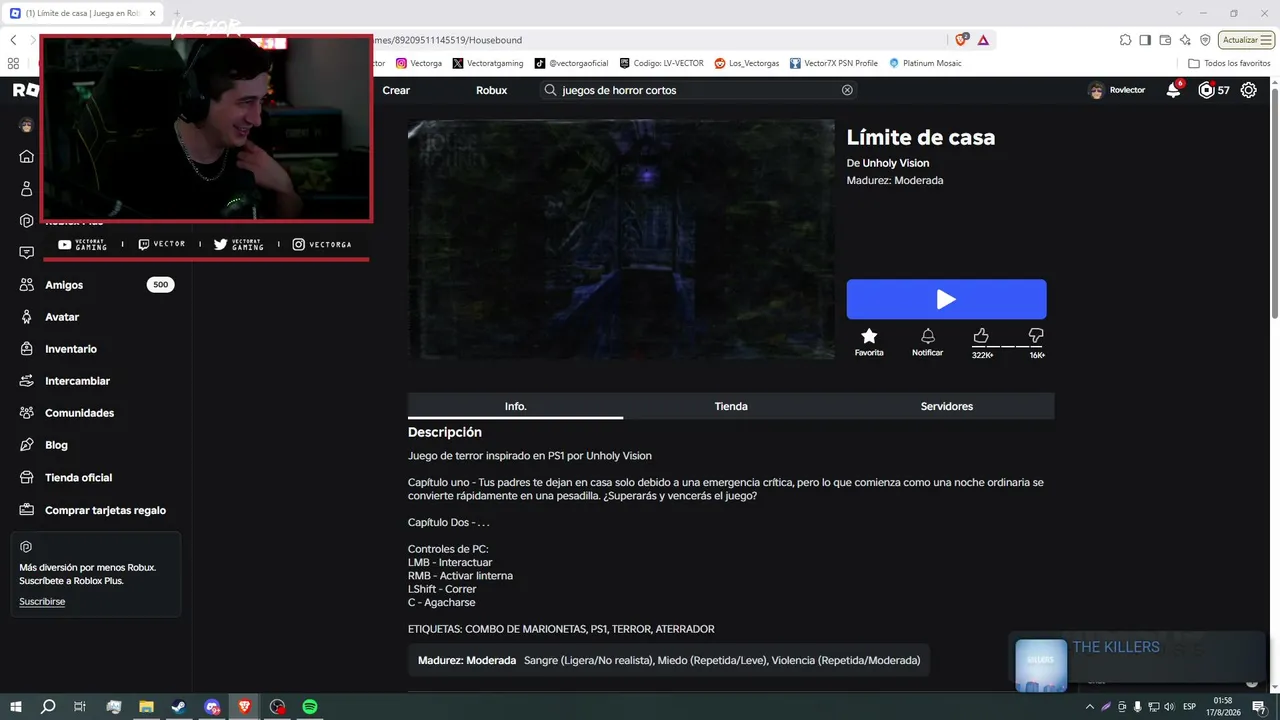The image size is (1280, 720).
Task: Show hidden system tray icons
Action: click(x=1090, y=706)
